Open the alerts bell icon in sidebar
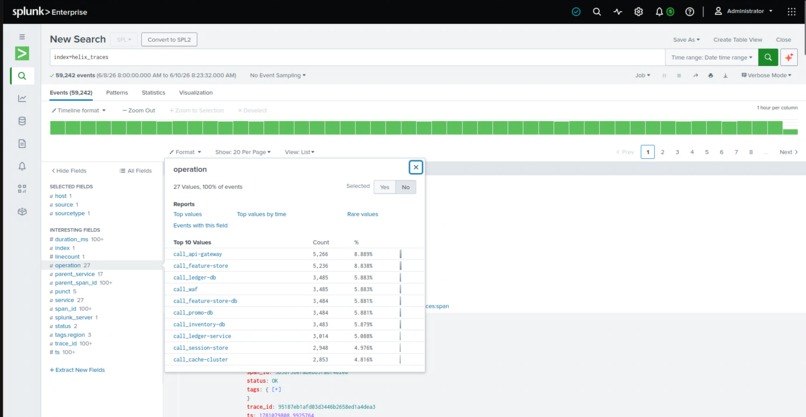806x417 pixels. tap(22, 166)
